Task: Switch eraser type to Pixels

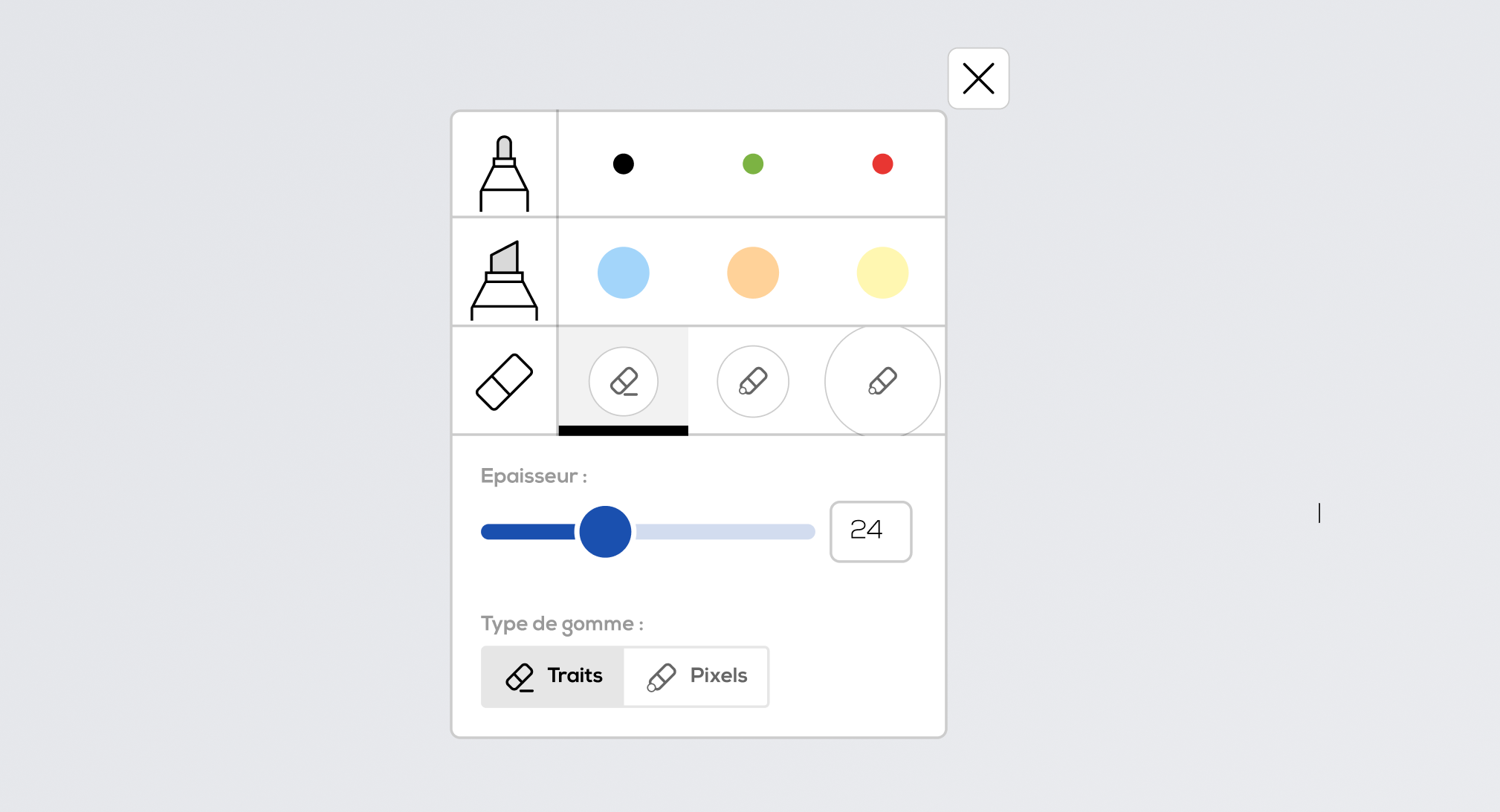Action: (696, 676)
